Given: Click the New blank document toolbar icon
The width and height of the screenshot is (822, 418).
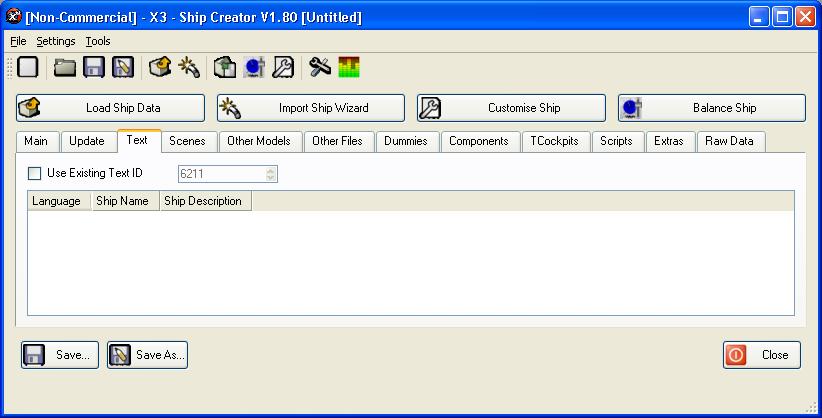Looking at the screenshot, I should pyautogui.click(x=28, y=68).
